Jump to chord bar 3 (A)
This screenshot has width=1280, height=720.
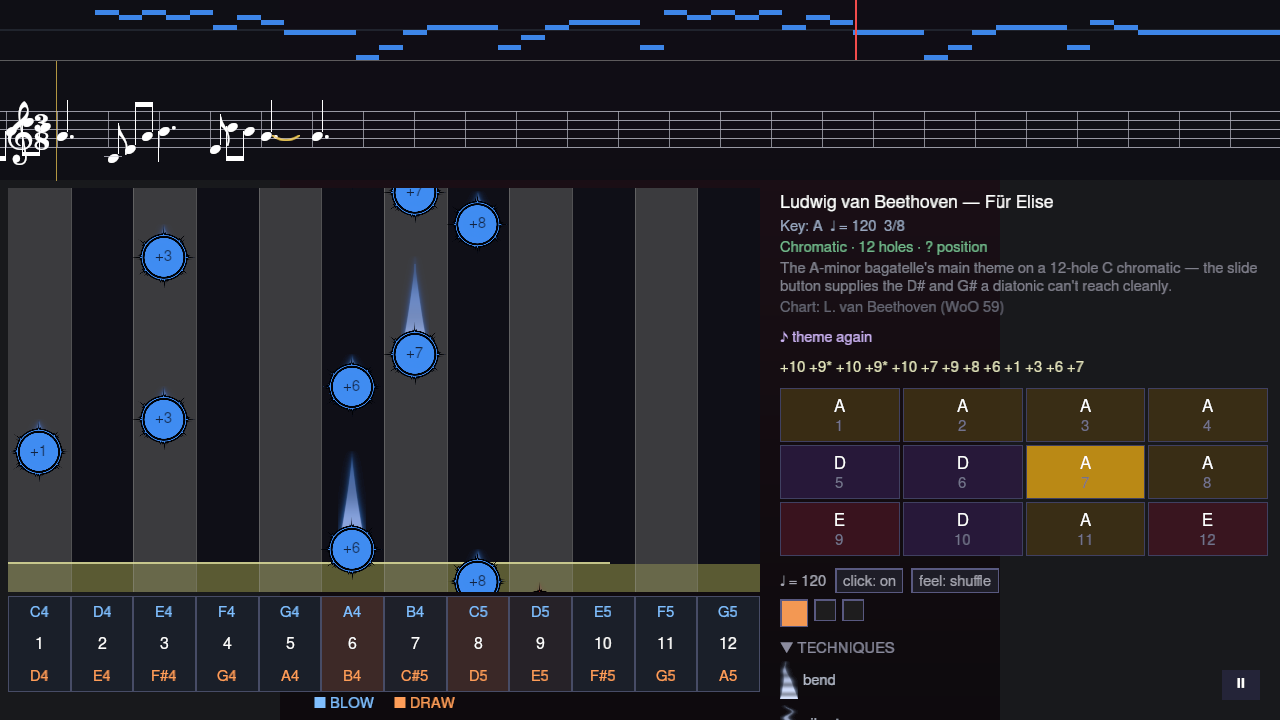(x=1085, y=415)
